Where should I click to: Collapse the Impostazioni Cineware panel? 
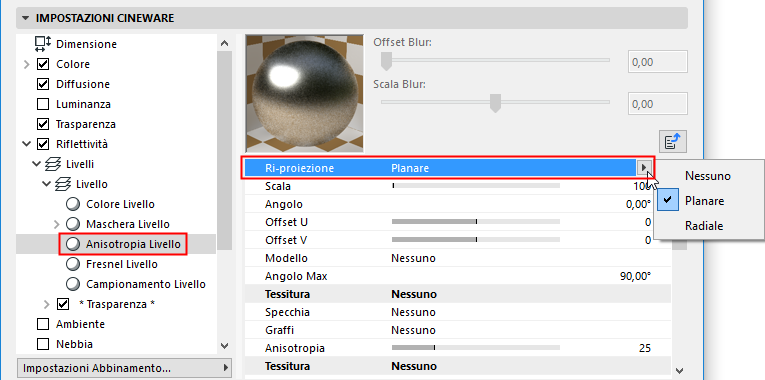[x=25, y=19]
